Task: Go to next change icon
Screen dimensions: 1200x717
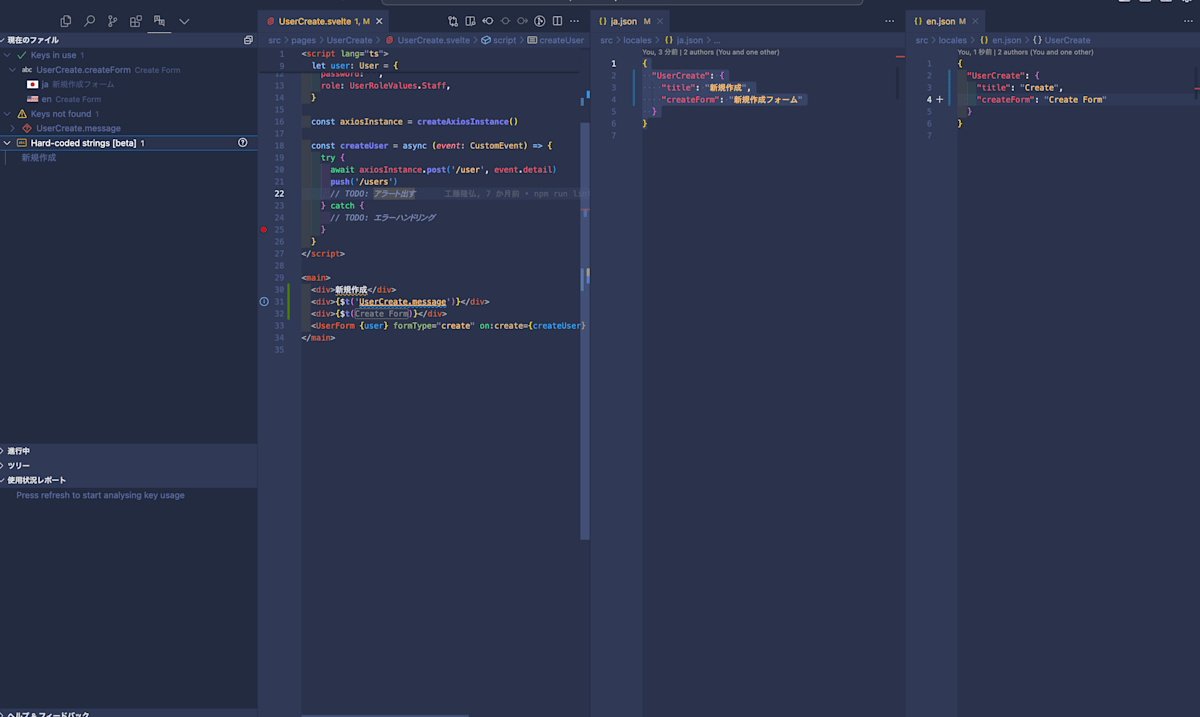Action: (x=522, y=21)
